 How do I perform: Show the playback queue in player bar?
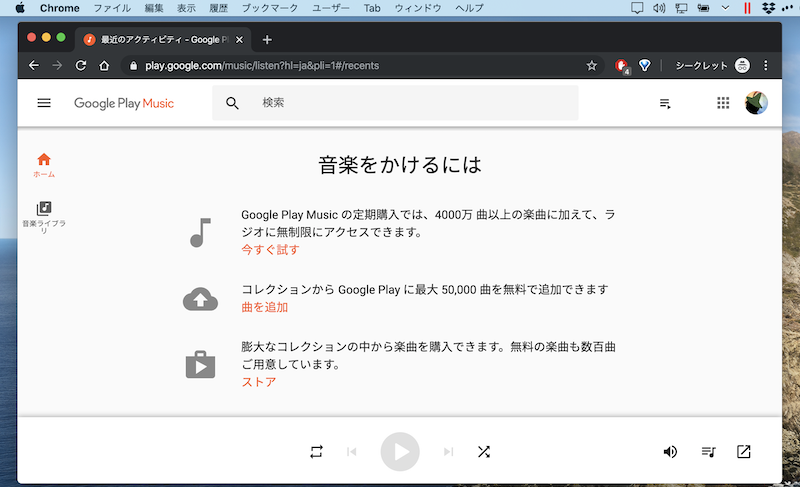[x=708, y=452]
